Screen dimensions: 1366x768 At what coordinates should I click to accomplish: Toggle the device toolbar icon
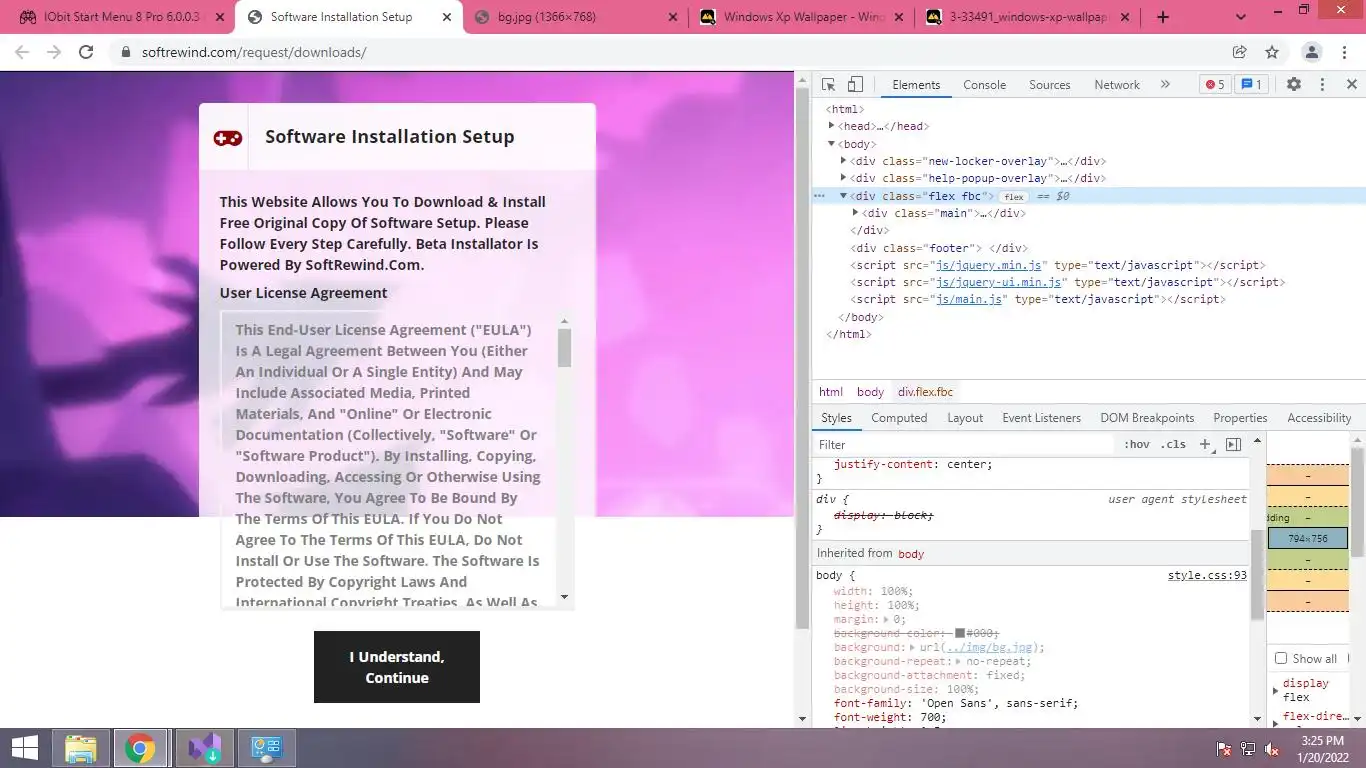[855, 85]
